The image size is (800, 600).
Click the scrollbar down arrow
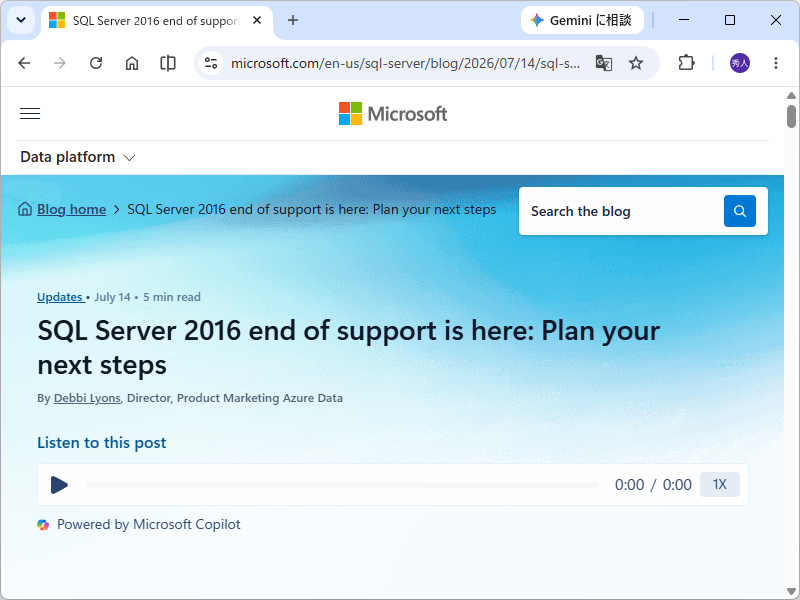[x=791, y=592]
